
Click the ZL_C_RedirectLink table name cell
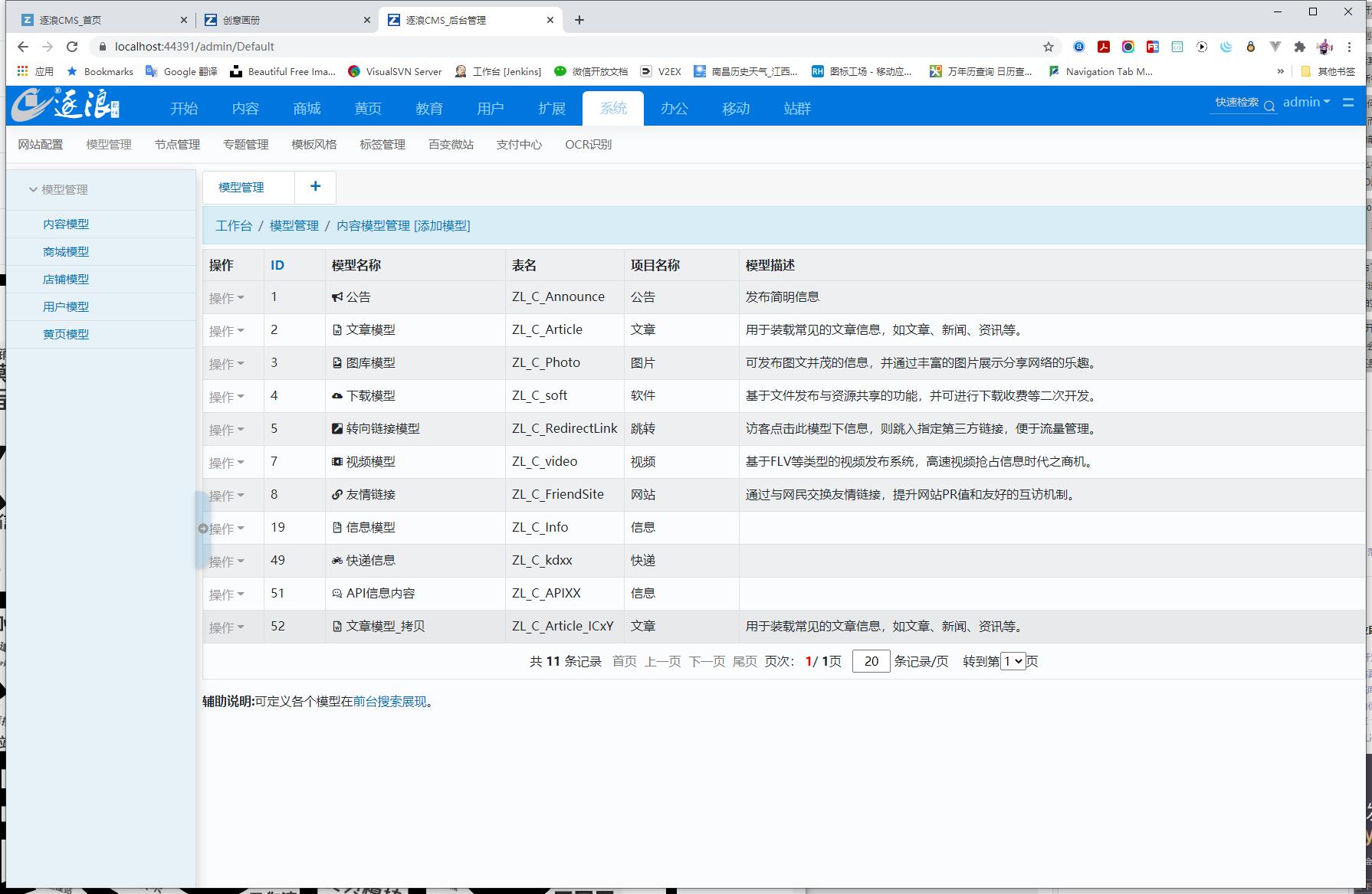564,428
